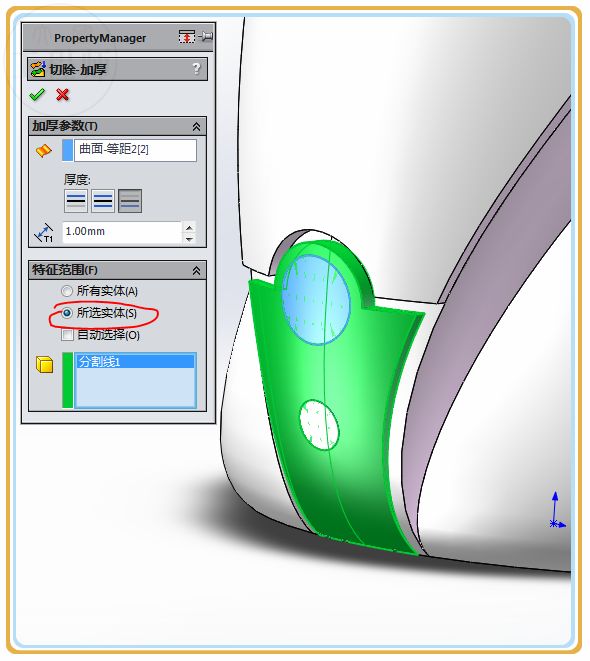Increase thickness with the up stepper arrow
The image size is (590, 661).
click(x=190, y=228)
